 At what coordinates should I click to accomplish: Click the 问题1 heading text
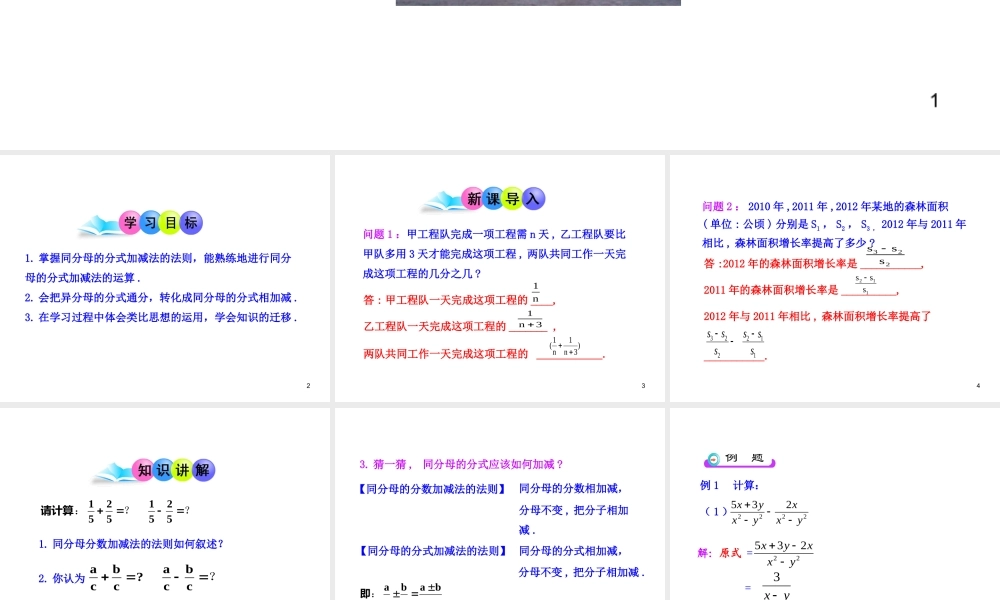(380, 232)
